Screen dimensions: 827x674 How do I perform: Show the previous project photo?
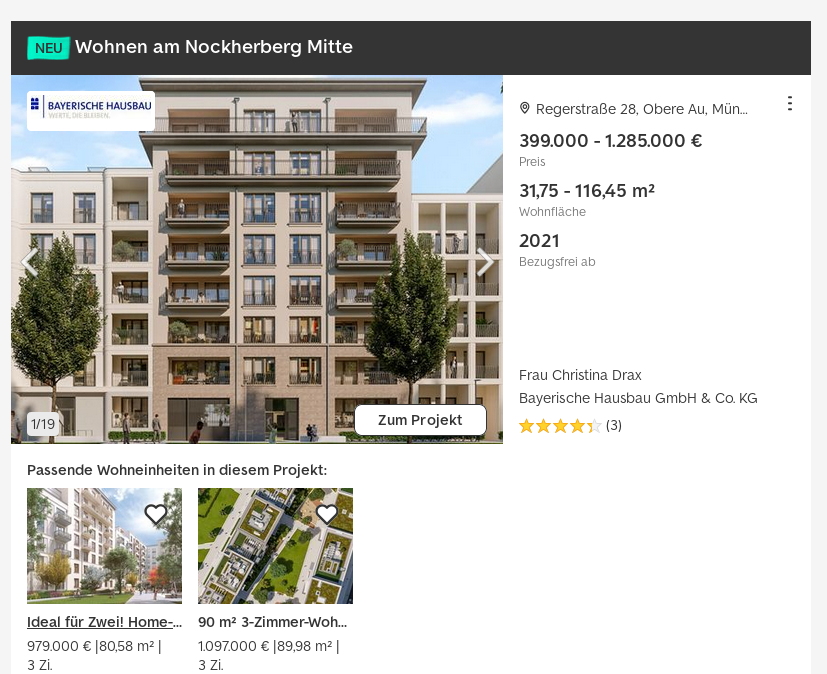coord(30,262)
